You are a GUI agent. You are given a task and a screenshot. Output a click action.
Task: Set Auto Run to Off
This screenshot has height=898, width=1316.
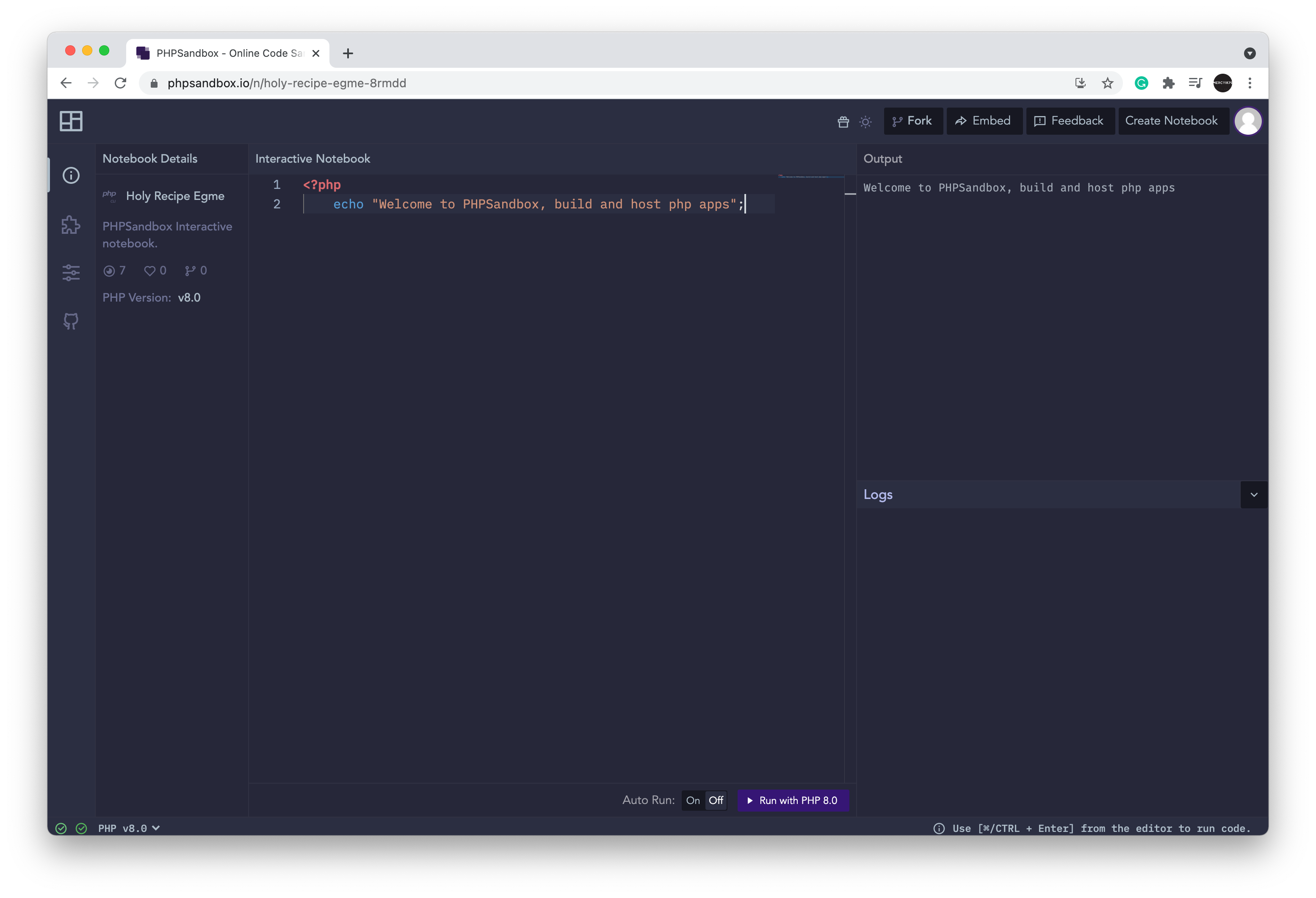coord(716,800)
